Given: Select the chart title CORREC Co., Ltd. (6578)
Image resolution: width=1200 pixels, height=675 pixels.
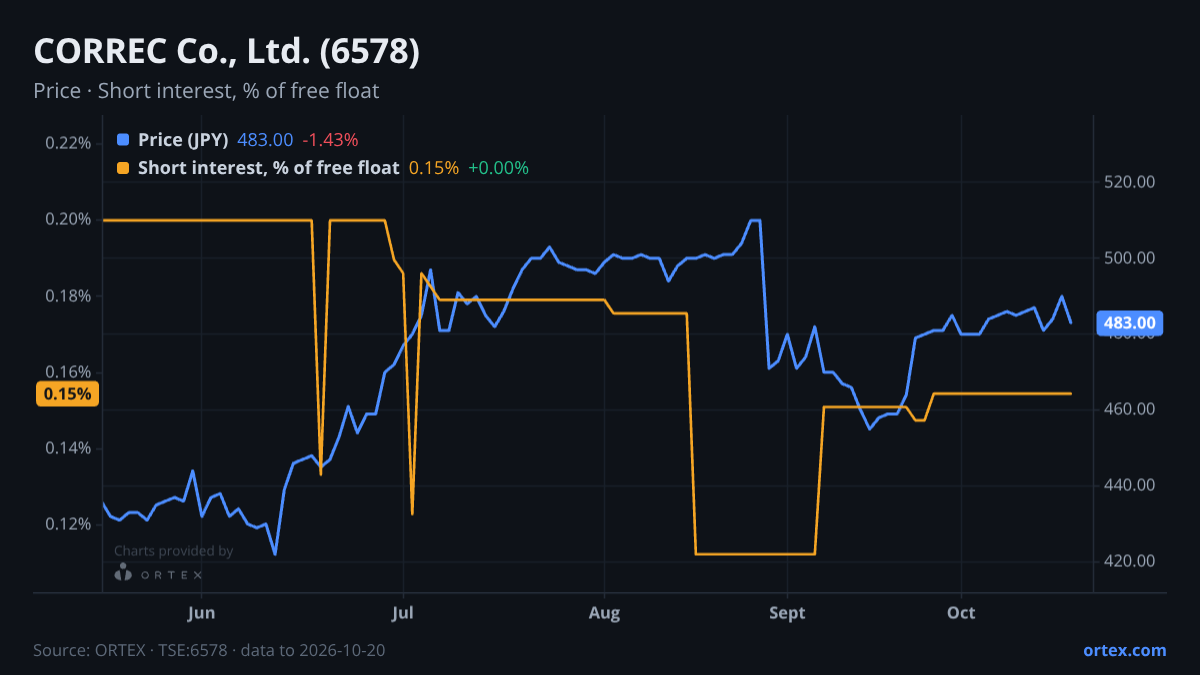Looking at the screenshot, I should [x=226, y=52].
